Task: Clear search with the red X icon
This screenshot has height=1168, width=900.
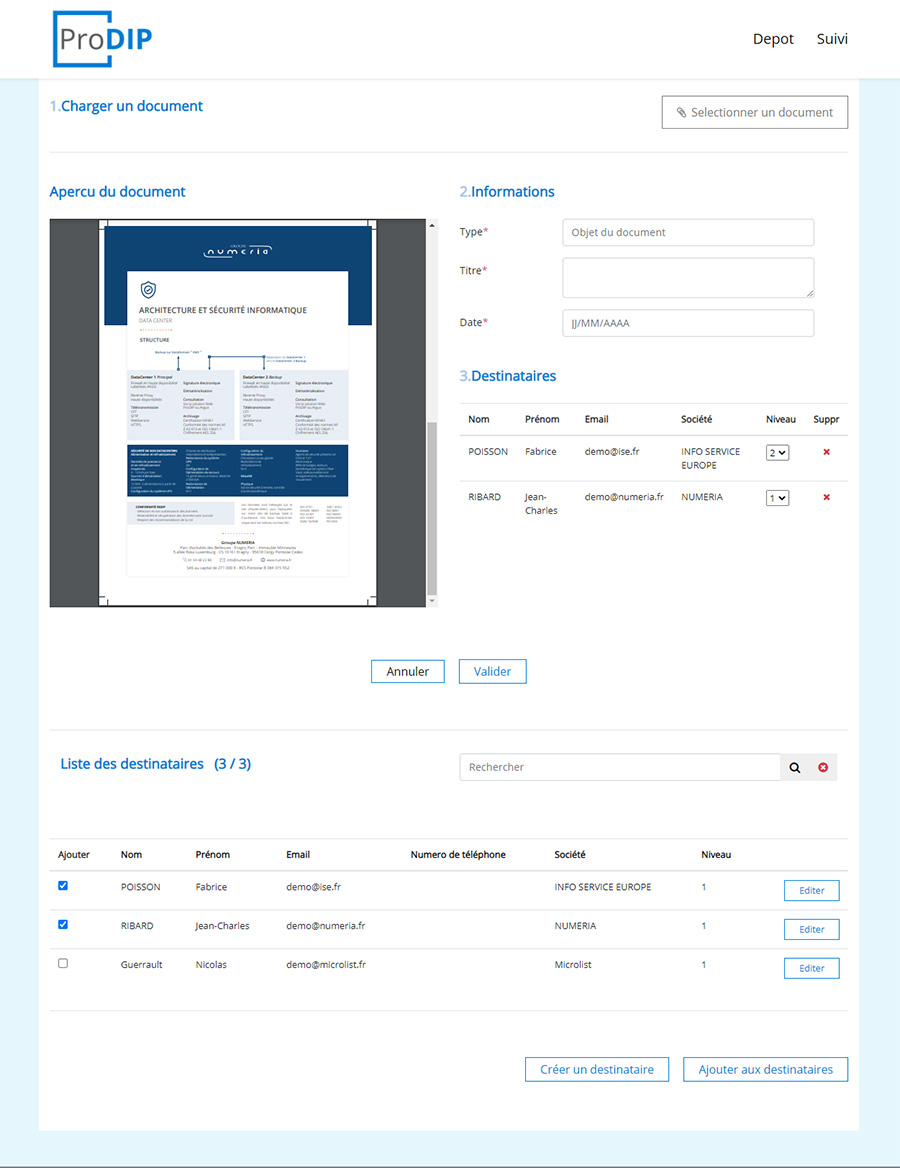Action: coord(823,767)
